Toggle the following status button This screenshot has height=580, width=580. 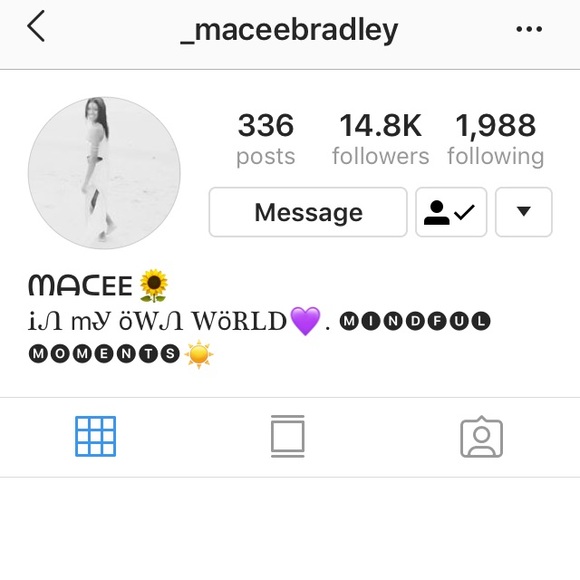[x=451, y=212]
